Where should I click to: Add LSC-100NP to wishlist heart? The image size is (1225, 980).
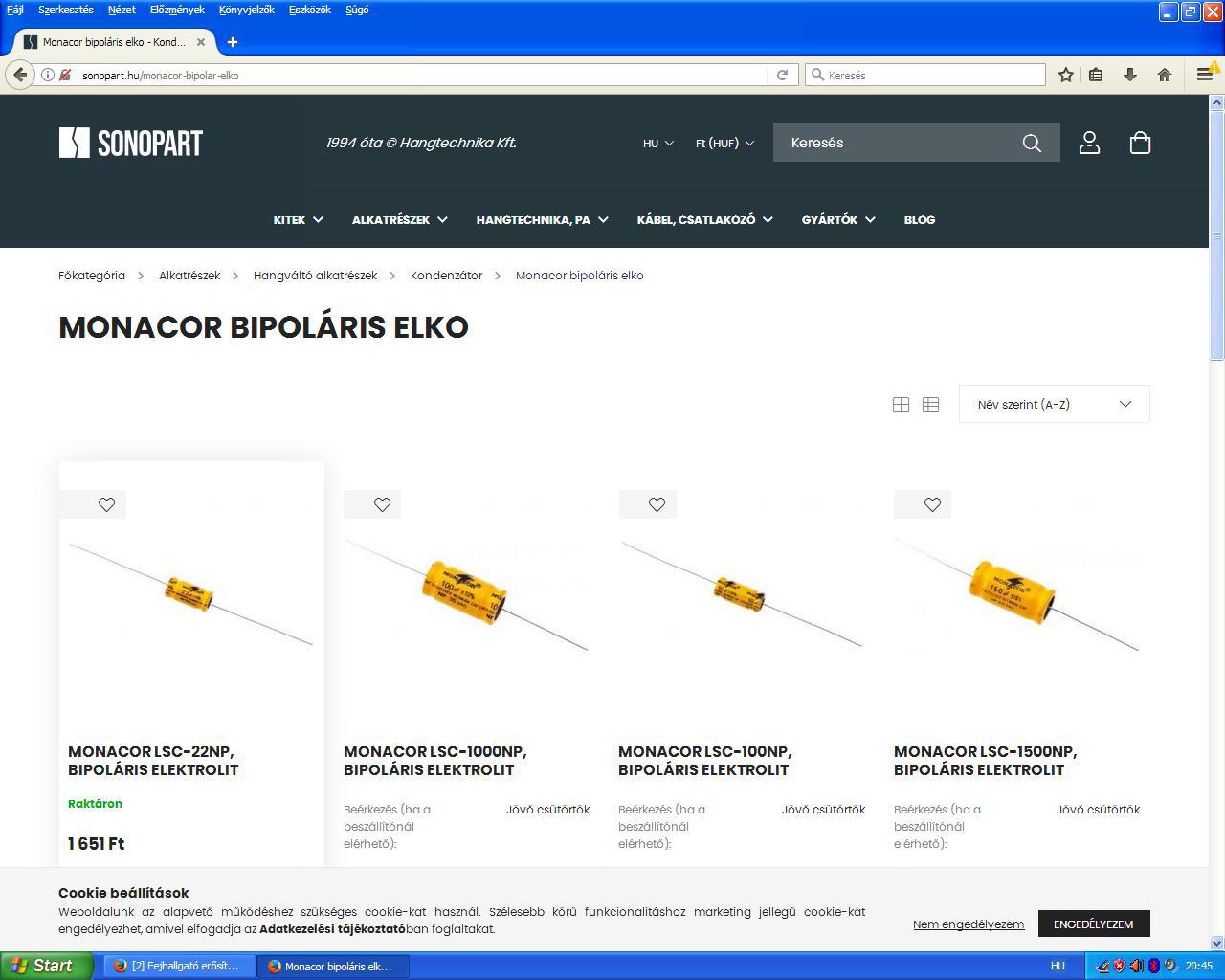click(x=657, y=504)
